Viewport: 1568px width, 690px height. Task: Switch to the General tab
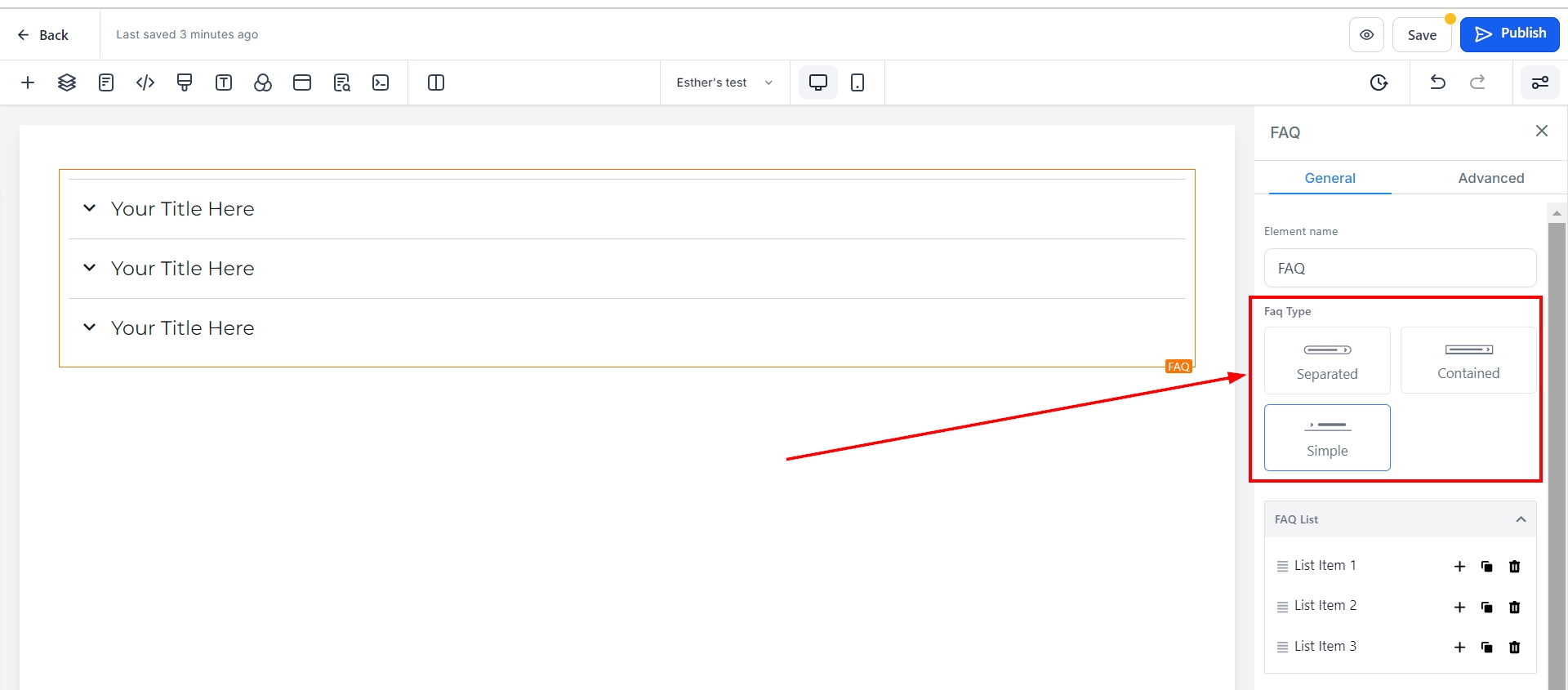click(x=1330, y=178)
